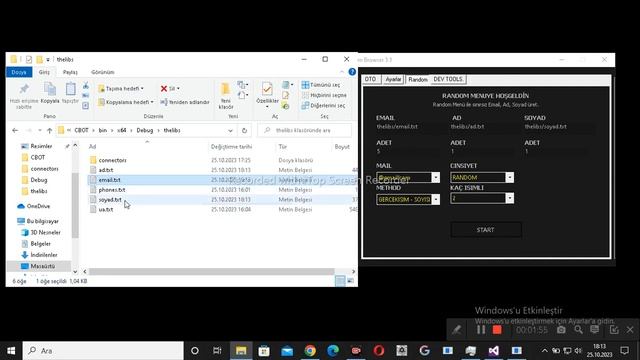Screen dimensions: 640x360
Task: Click the Debug breadcrumb in address bar
Action: 145,131
